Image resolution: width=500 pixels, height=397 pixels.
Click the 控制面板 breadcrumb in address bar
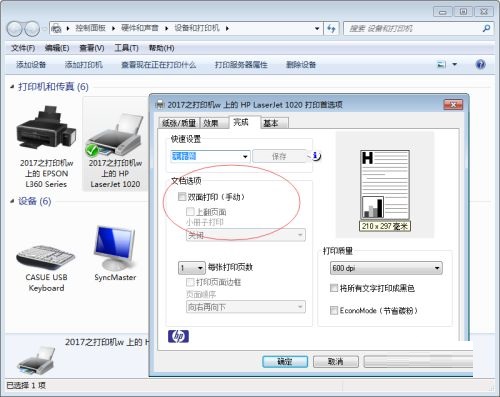coord(90,28)
